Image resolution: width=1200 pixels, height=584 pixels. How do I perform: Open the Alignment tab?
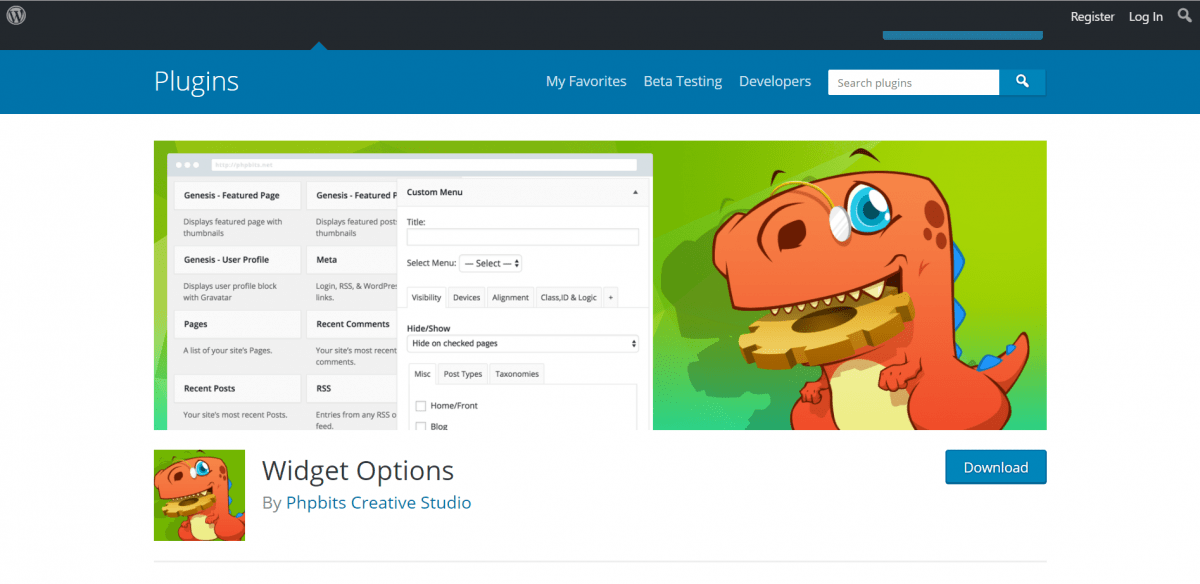pyautogui.click(x=510, y=298)
